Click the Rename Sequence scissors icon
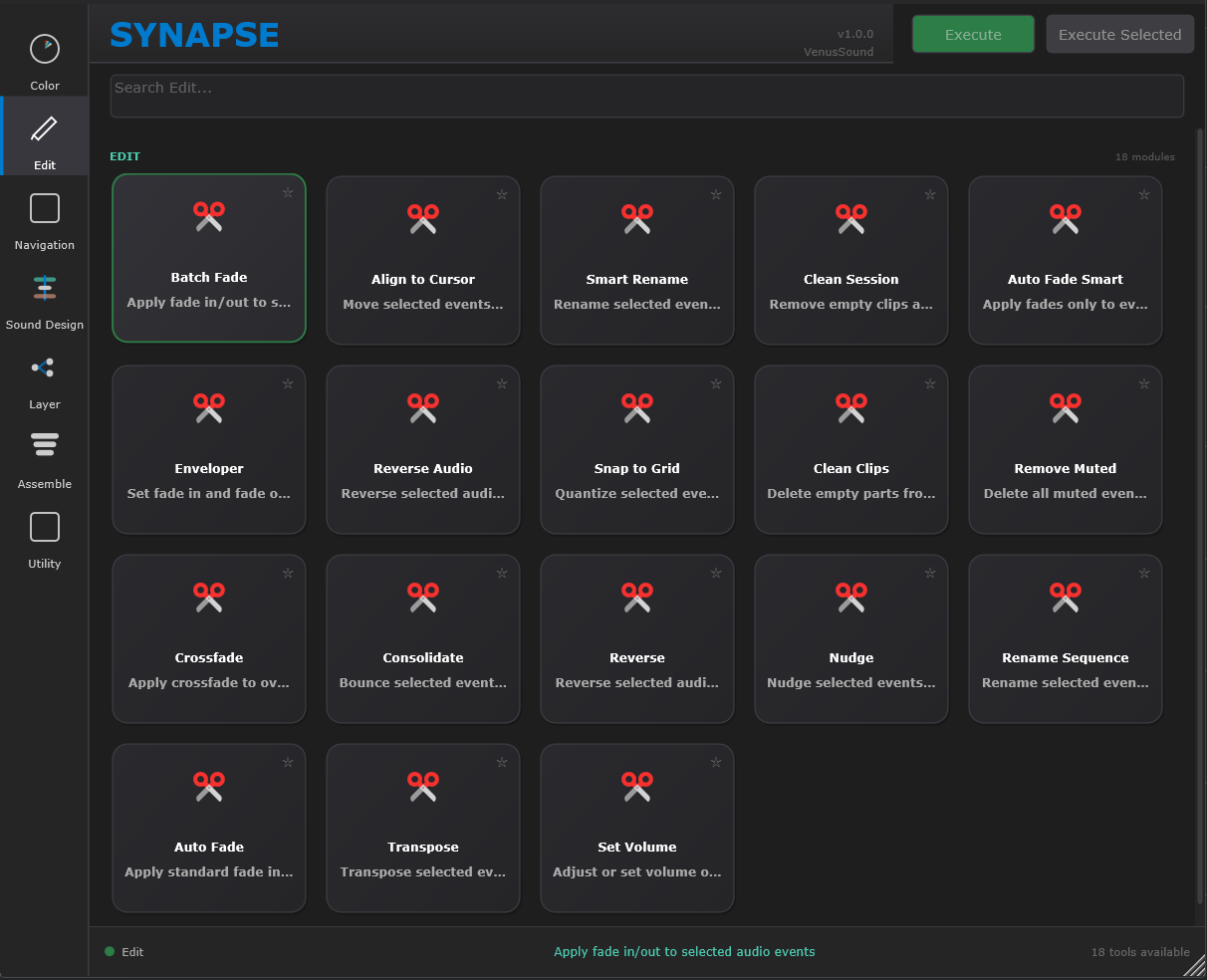The height and width of the screenshot is (980, 1207). pos(1066,597)
